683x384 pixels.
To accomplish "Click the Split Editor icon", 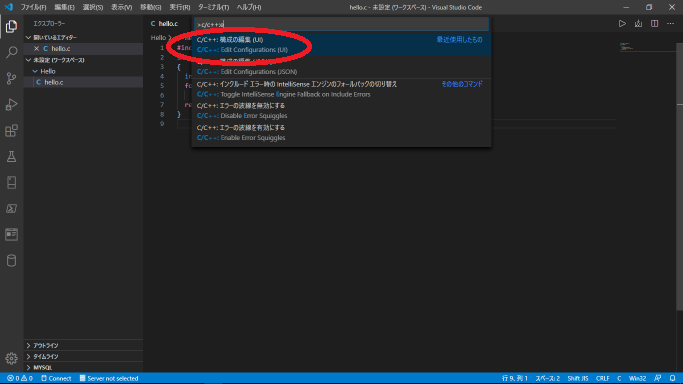I will [654, 24].
